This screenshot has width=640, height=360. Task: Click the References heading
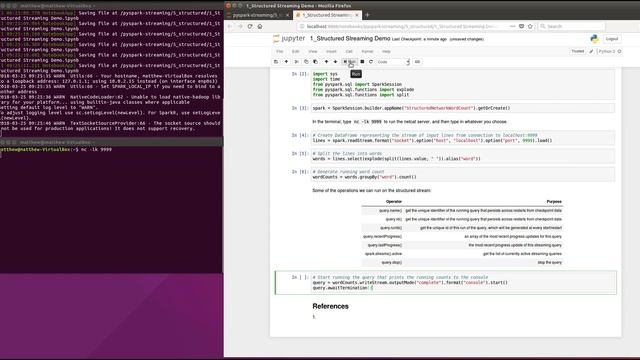point(330,306)
